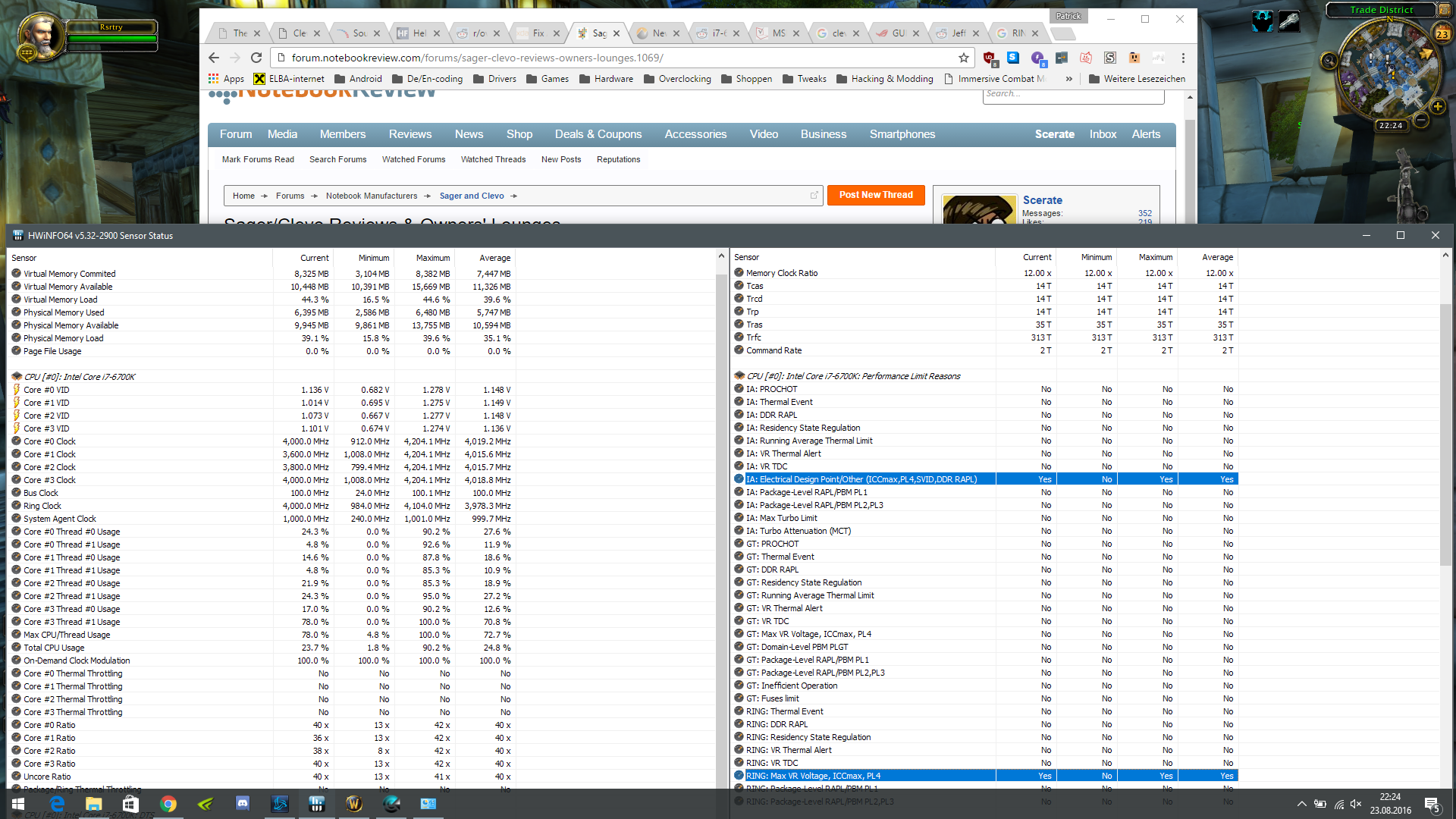
Task: Select the 'Core #0 VID' sensor row
Action: pos(263,390)
